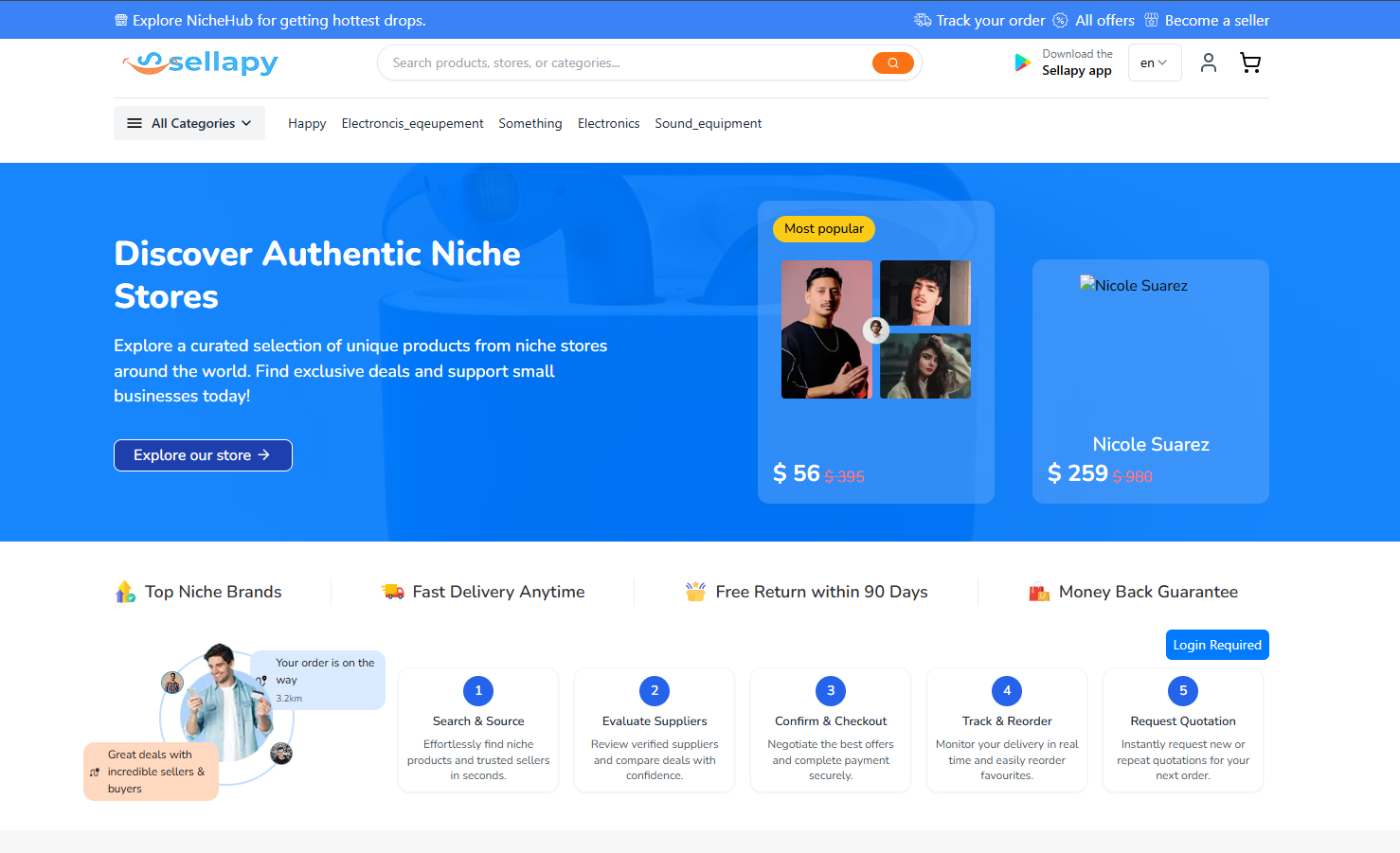The image size is (1400, 853).
Task: Click the discount badge icon beside All offers
Action: [x=1060, y=20]
